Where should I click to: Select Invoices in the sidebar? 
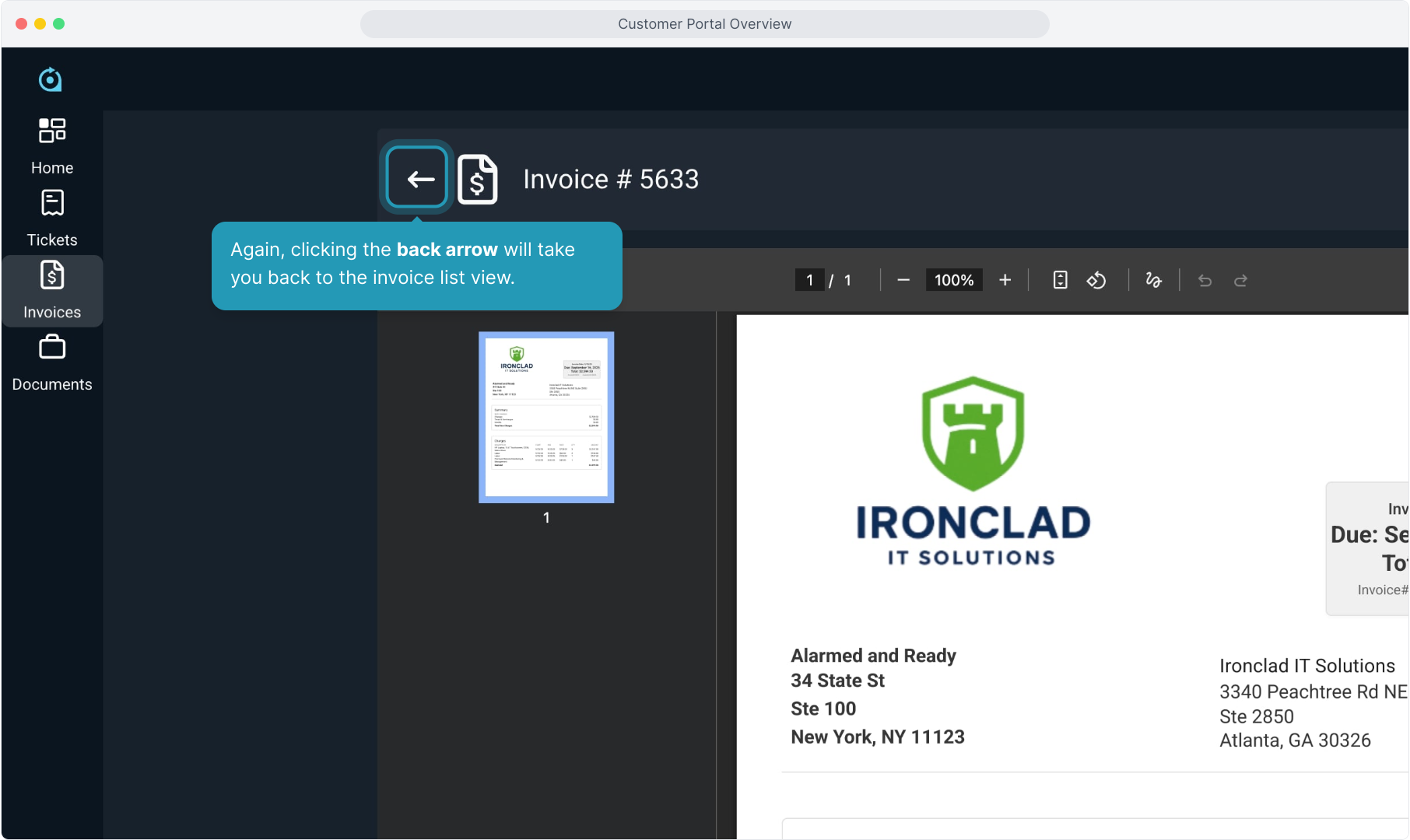[52, 291]
